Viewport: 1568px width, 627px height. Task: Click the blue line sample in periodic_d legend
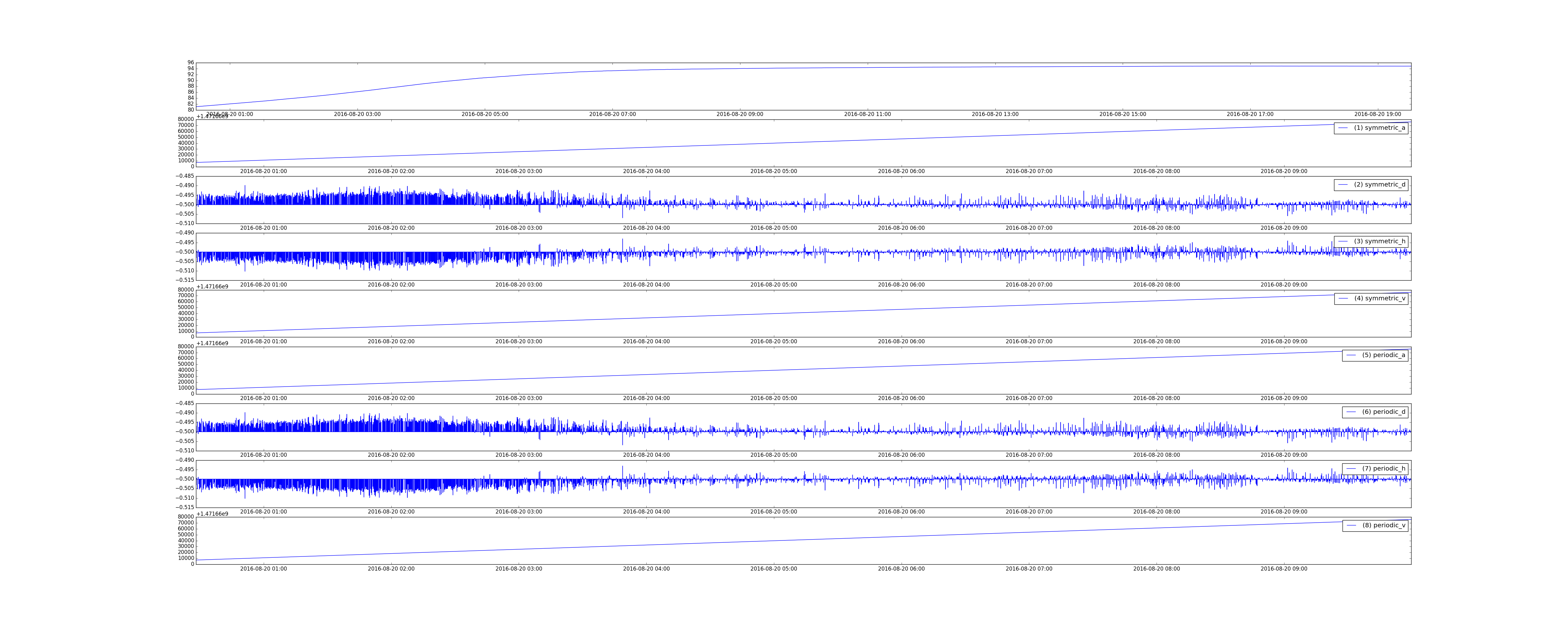(1351, 412)
